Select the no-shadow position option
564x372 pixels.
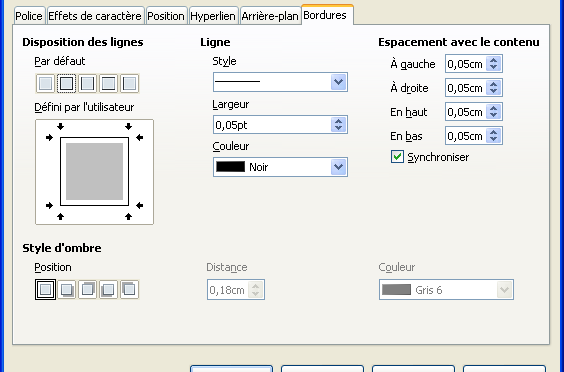tap(45, 289)
